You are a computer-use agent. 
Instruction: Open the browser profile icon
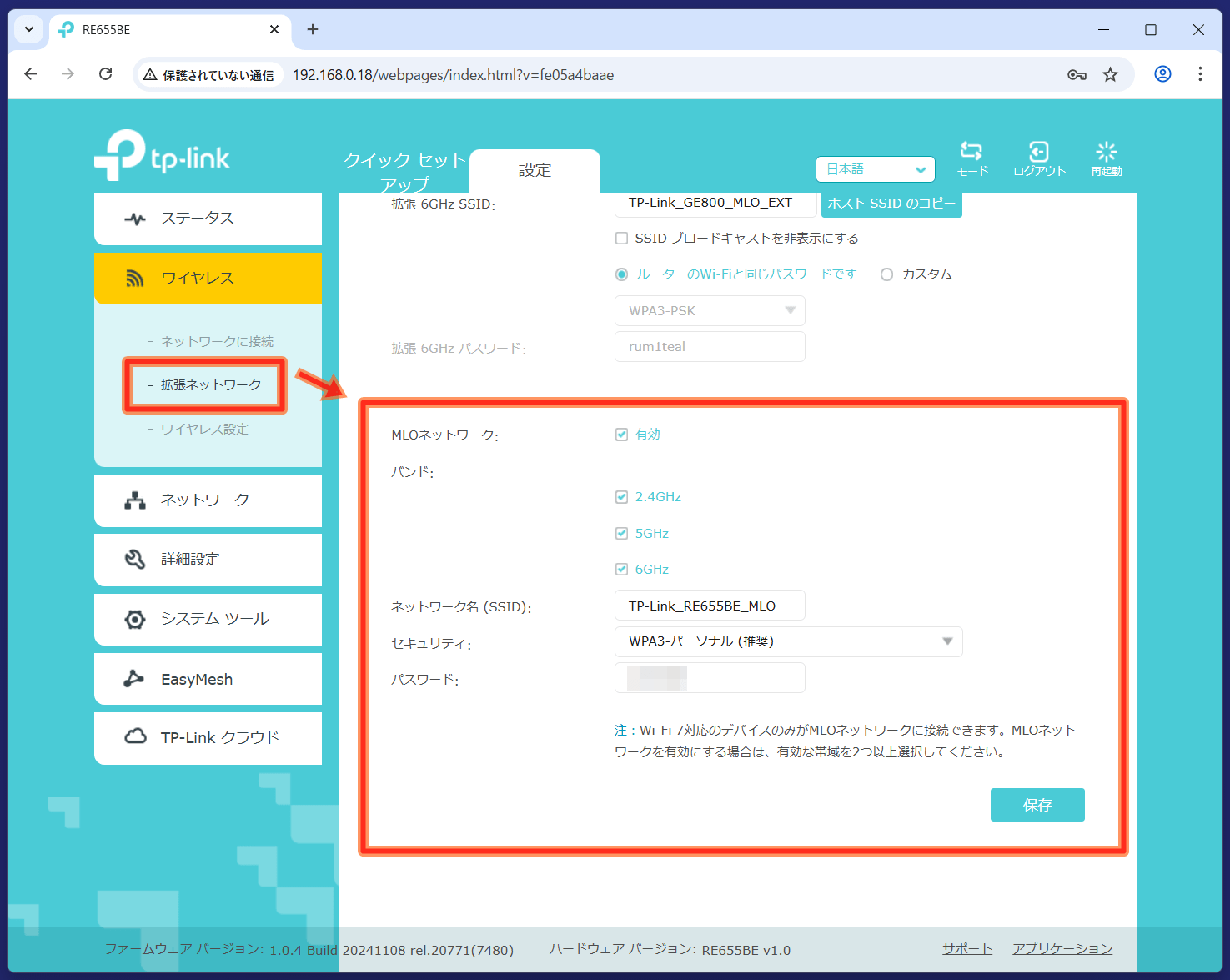pos(1162,74)
